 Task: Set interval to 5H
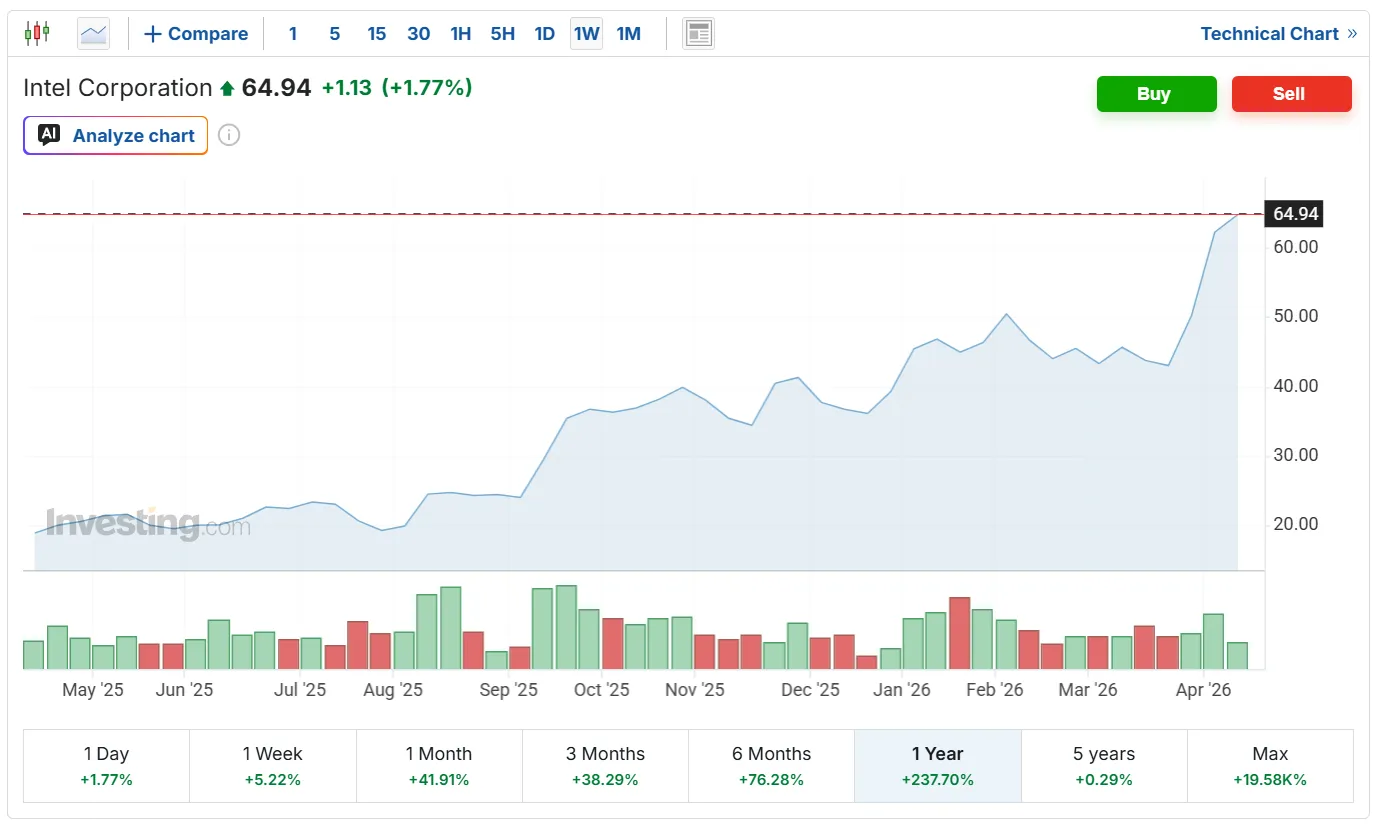coord(502,34)
